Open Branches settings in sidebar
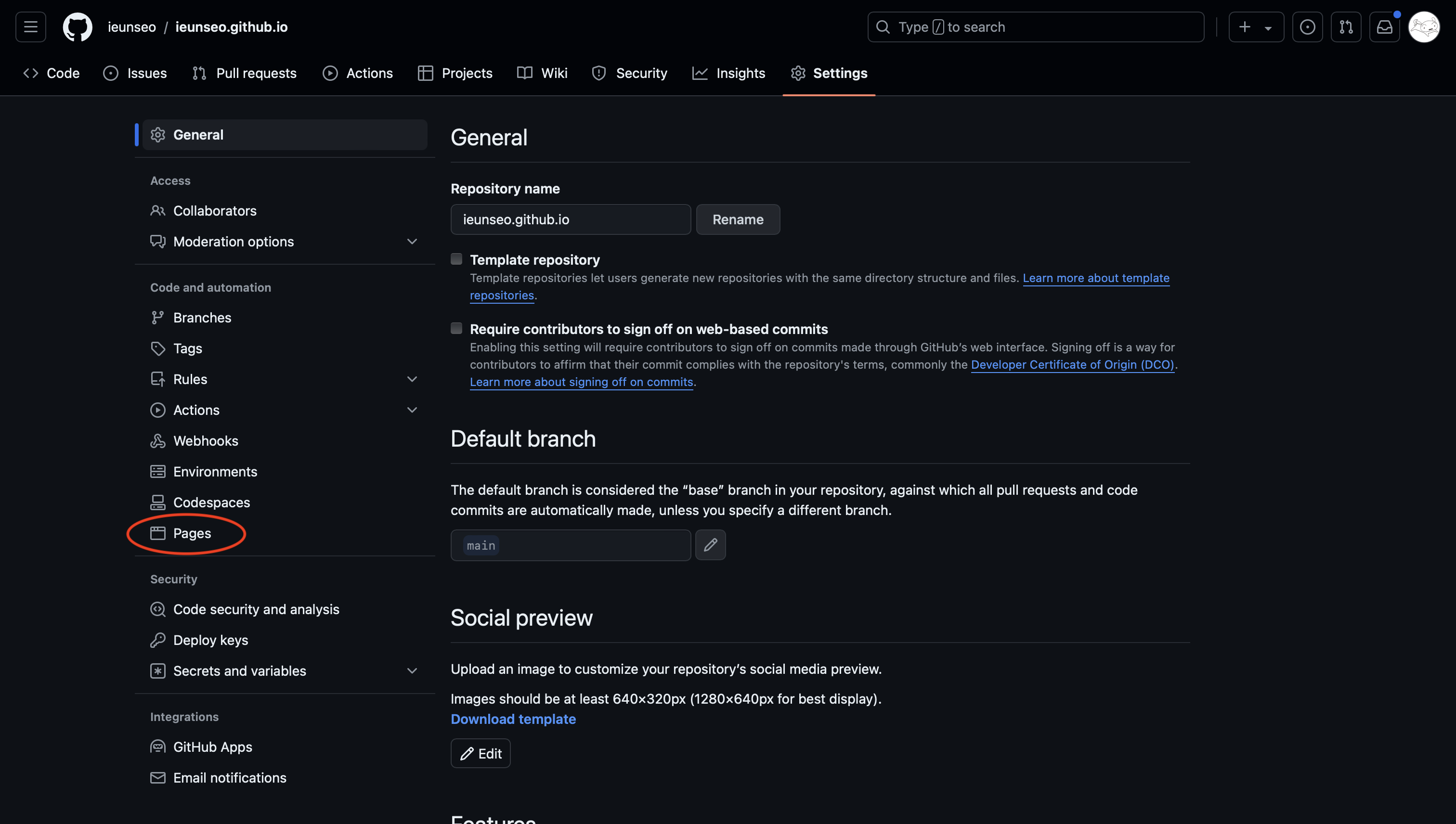This screenshot has width=1456, height=824. [285, 318]
